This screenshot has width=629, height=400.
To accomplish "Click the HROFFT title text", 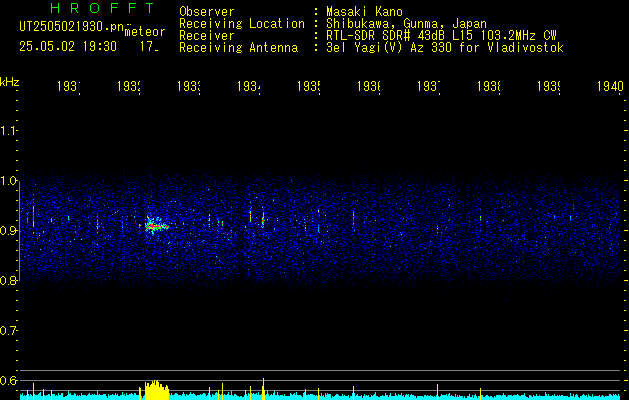I will pyautogui.click(x=102, y=8).
